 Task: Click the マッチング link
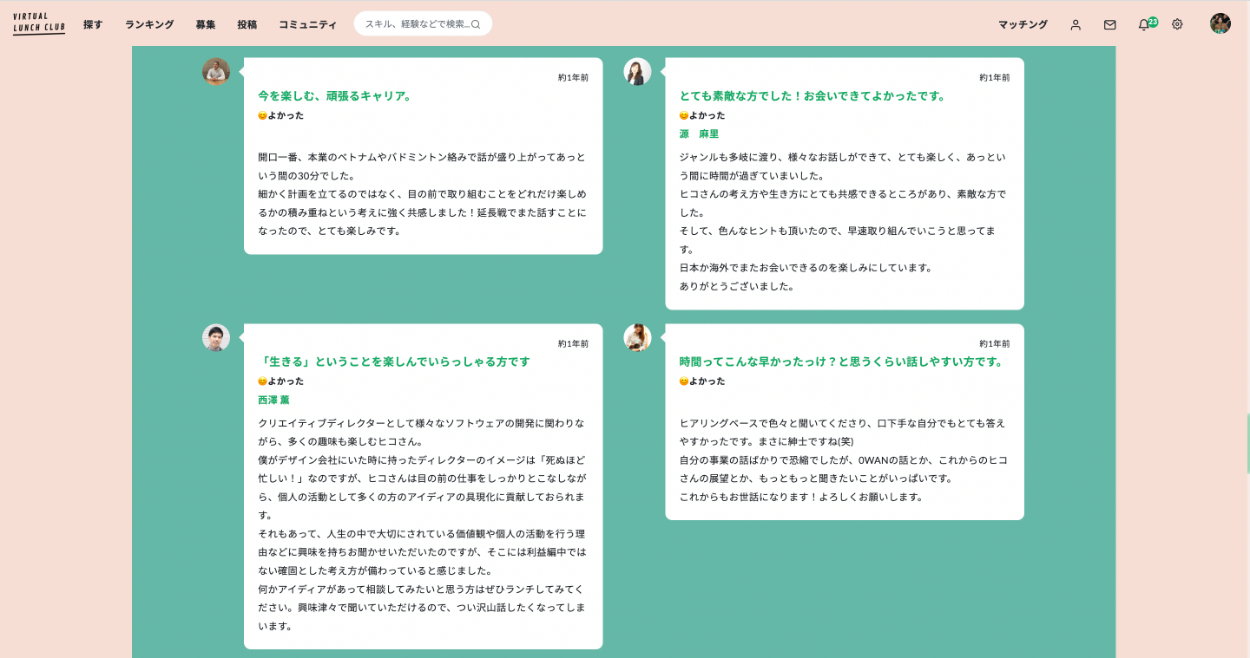[x=1022, y=25]
